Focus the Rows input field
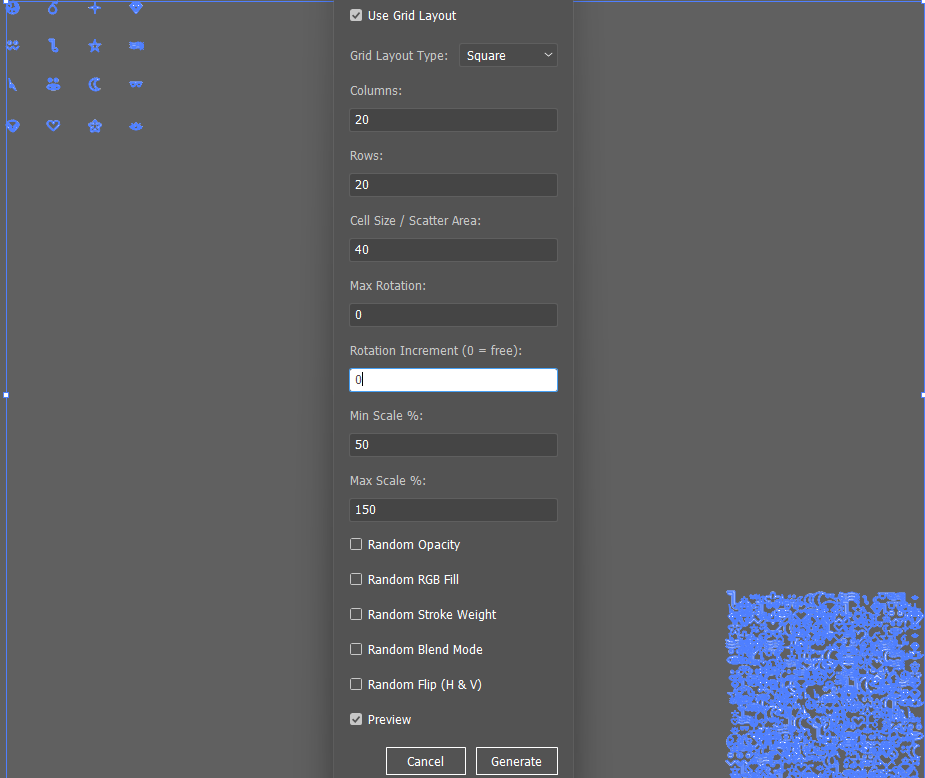Viewport: 925px width, 778px height. 453,185
